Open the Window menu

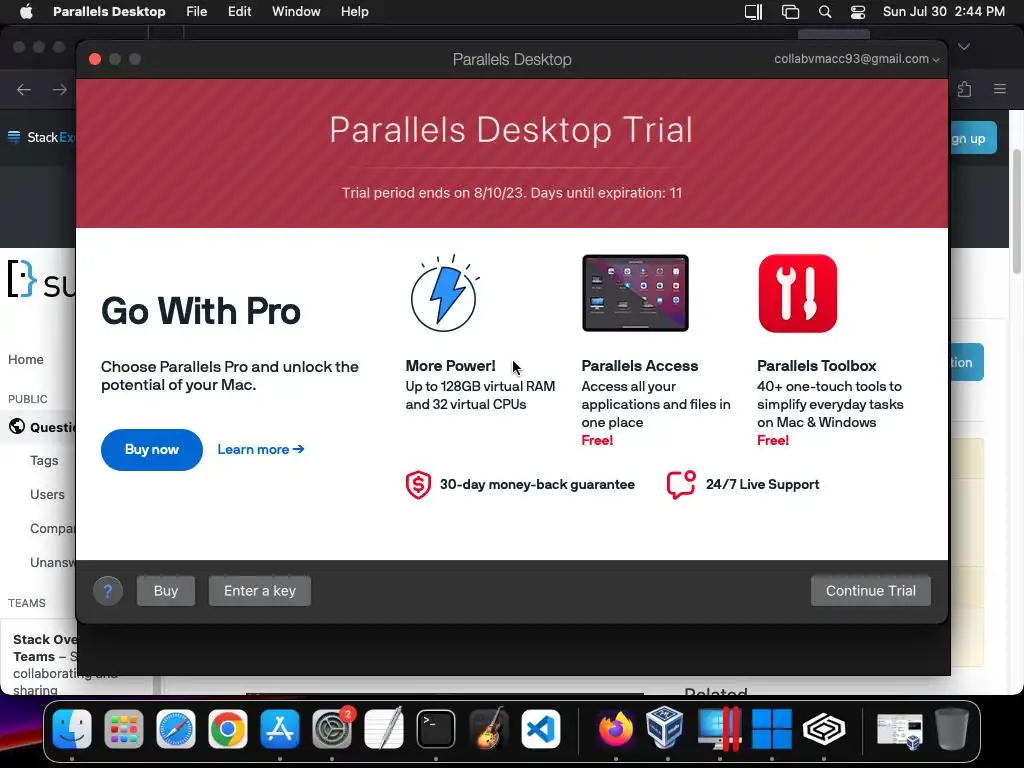296,12
